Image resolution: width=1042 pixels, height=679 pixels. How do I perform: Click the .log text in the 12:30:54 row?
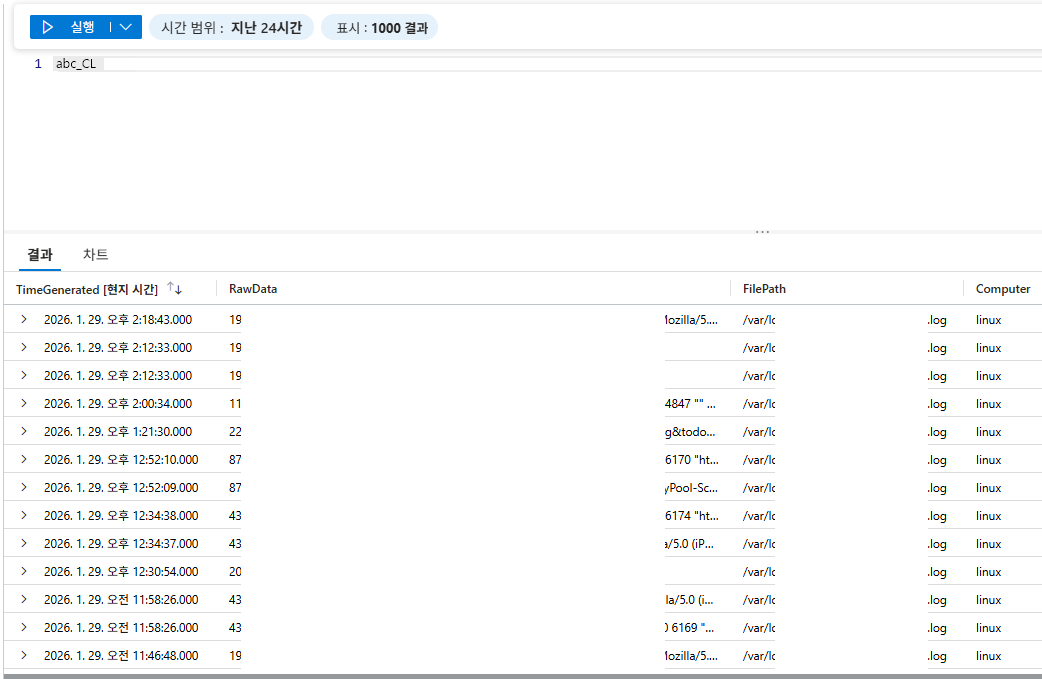[x=937, y=571]
